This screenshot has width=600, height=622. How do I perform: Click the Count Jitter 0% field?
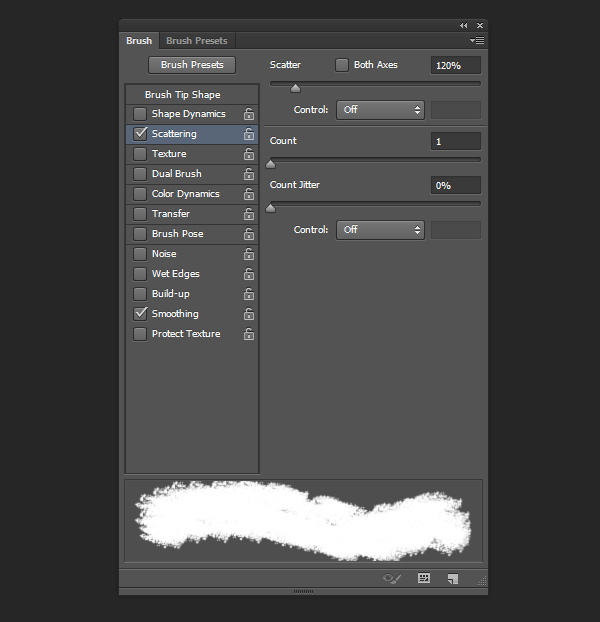(x=456, y=185)
